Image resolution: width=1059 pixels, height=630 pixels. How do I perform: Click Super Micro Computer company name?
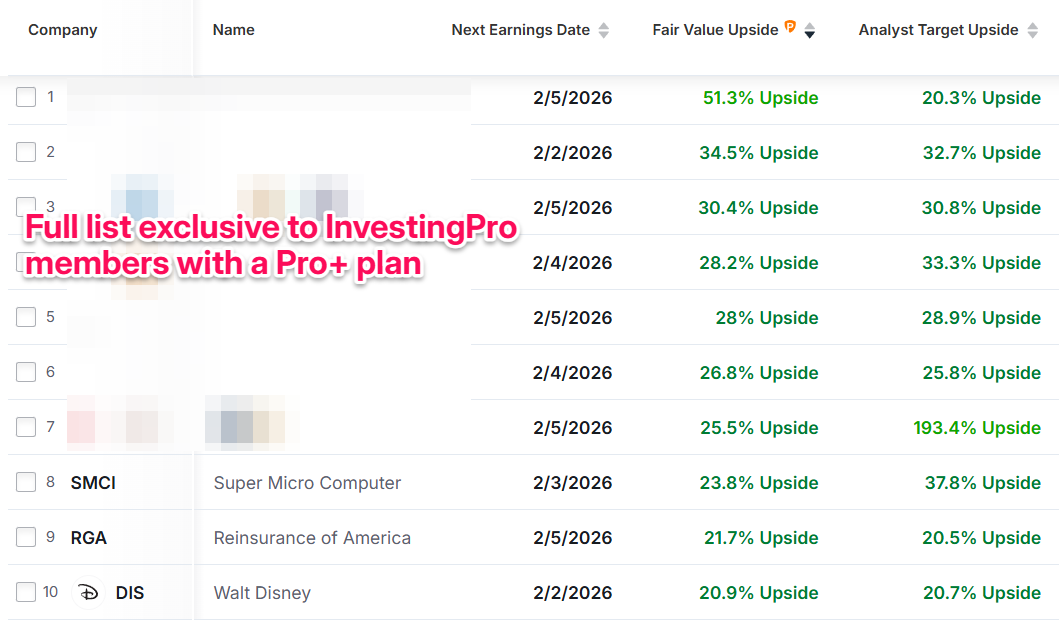307,483
